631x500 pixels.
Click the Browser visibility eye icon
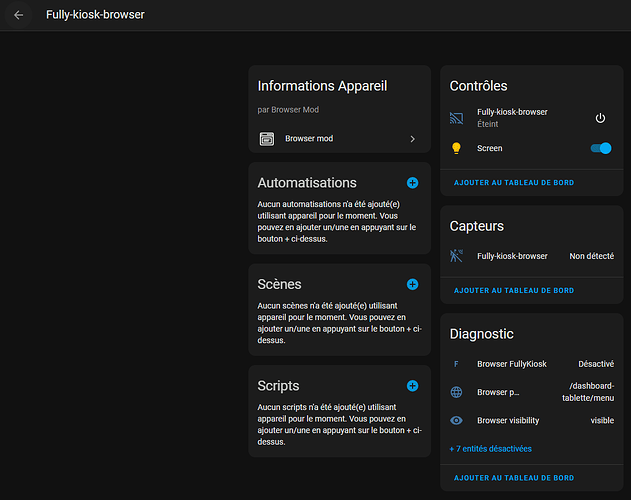pos(457,421)
